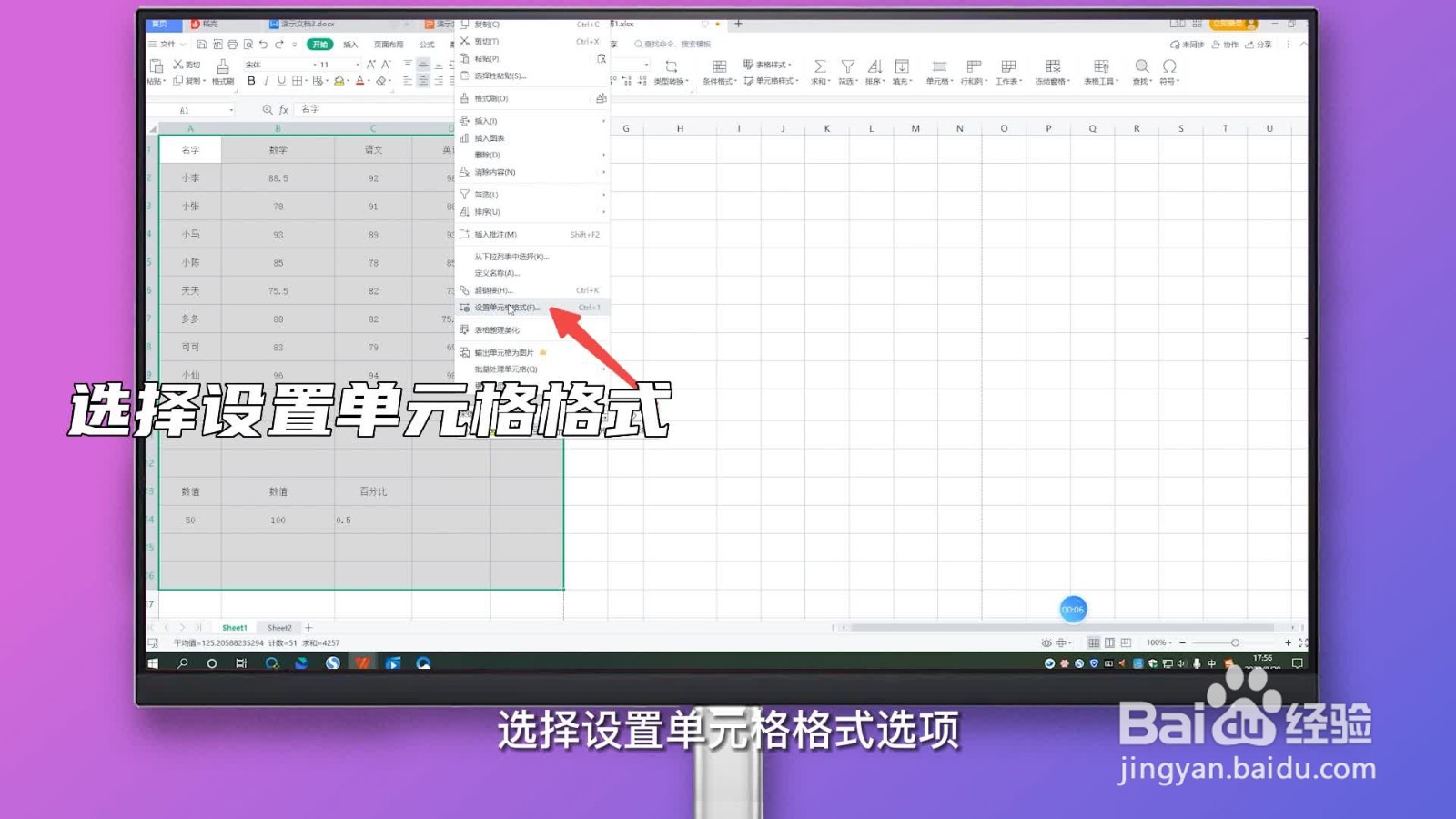Choose 粘贴(P) from the context menu
The height and width of the screenshot is (819, 1456).
tap(531, 58)
